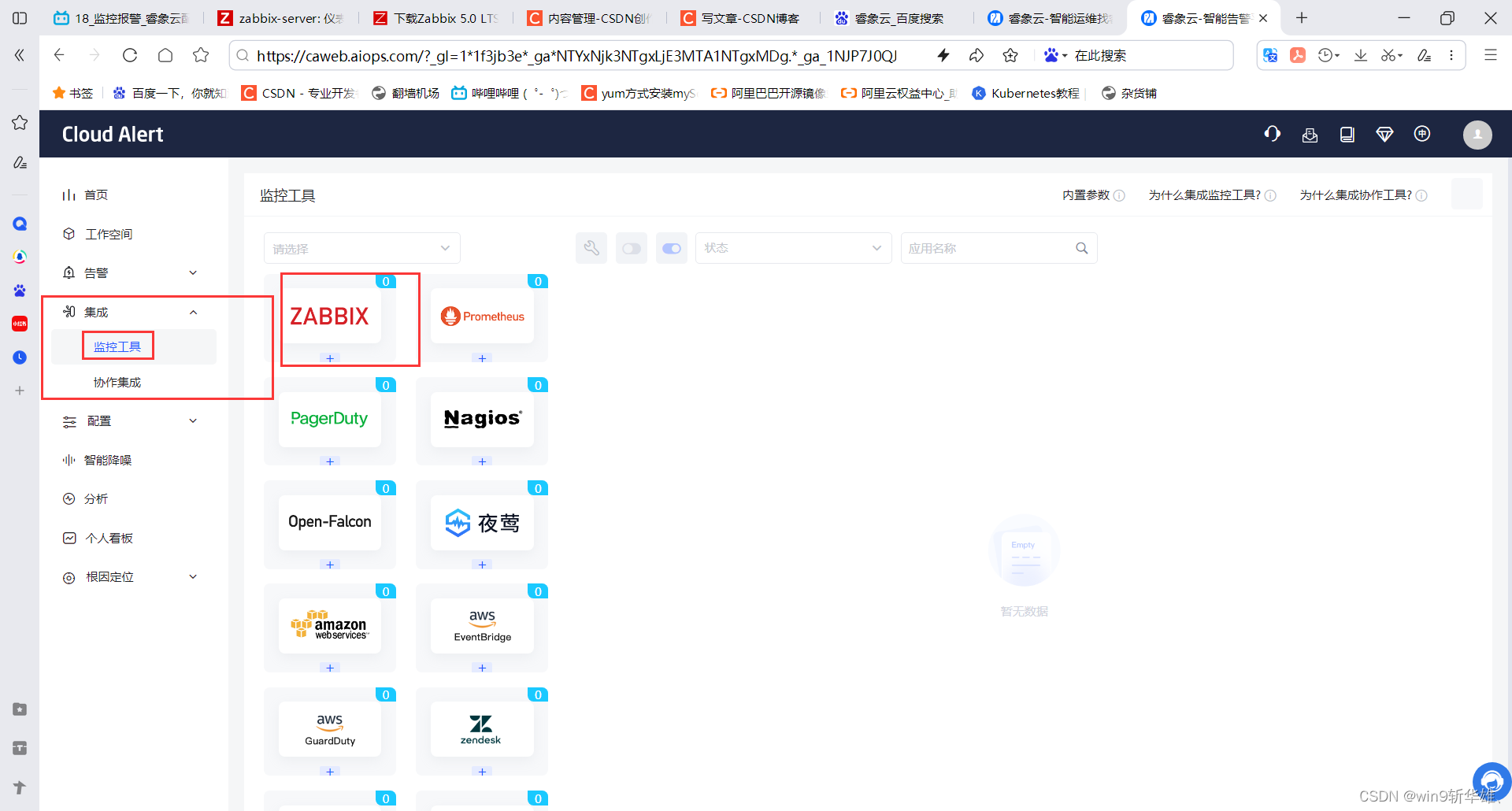Add an Open-Falcon integration with plus button
Image resolution: width=1512 pixels, height=811 pixels.
click(x=330, y=565)
